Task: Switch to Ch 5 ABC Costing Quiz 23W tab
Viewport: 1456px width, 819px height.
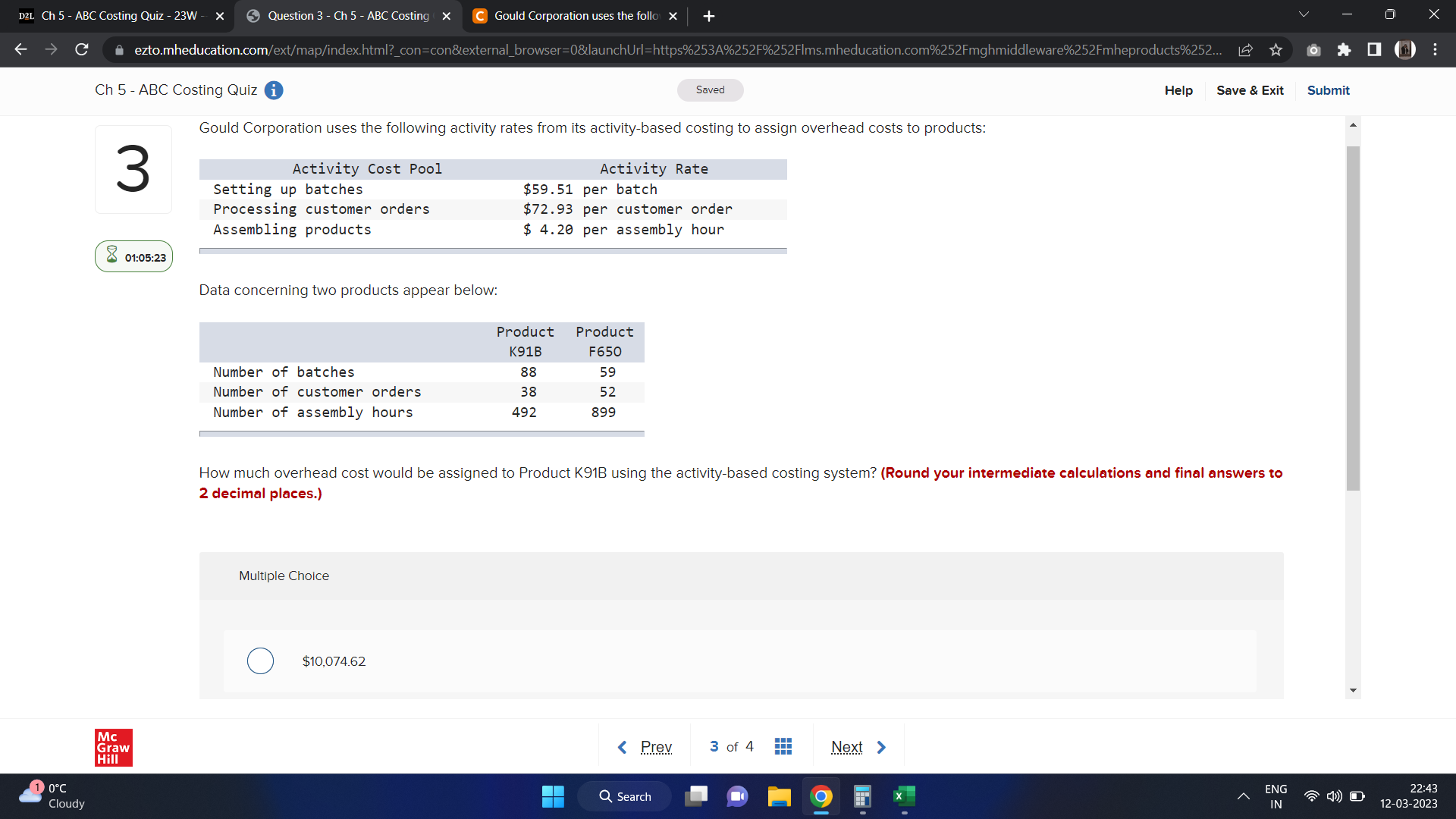Action: (x=121, y=16)
